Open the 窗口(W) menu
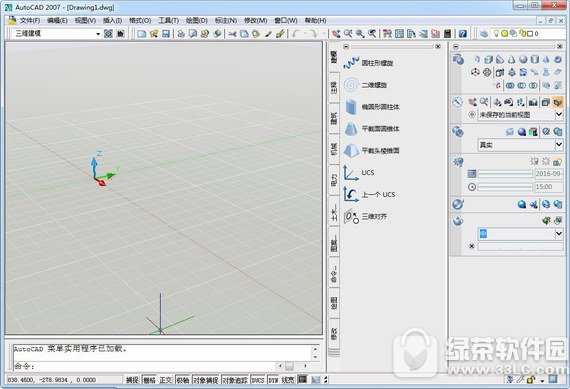The width and height of the screenshot is (570, 389). point(286,21)
